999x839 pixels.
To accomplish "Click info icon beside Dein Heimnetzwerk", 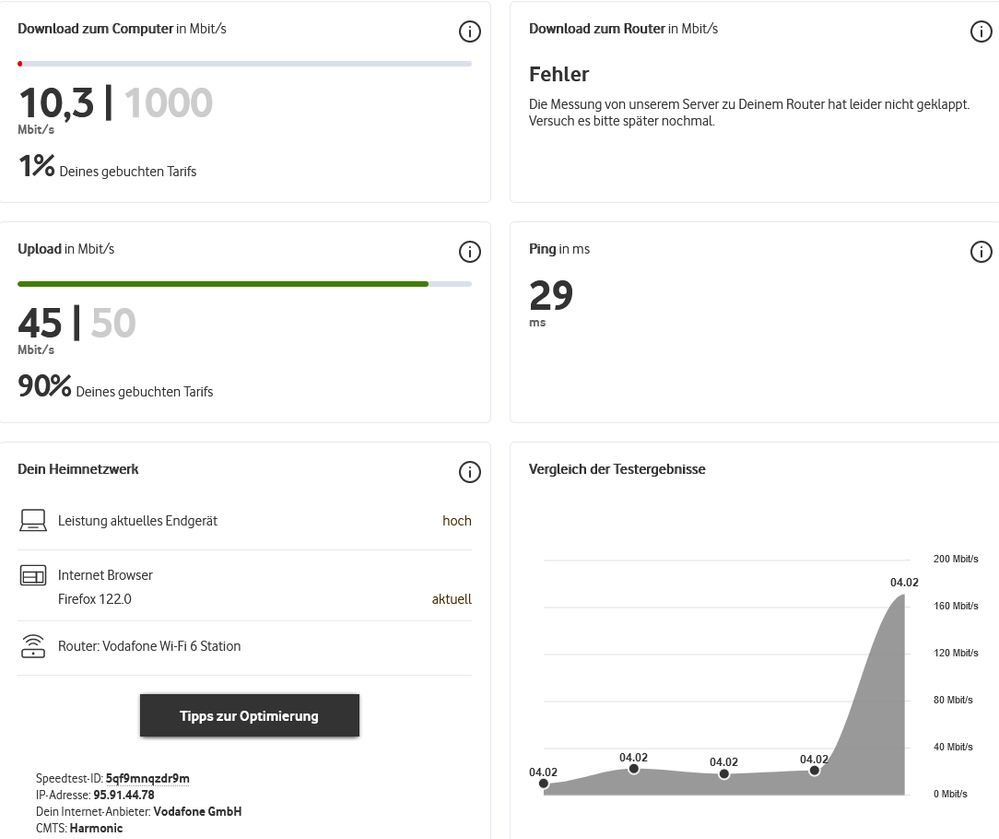I will click(469, 472).
